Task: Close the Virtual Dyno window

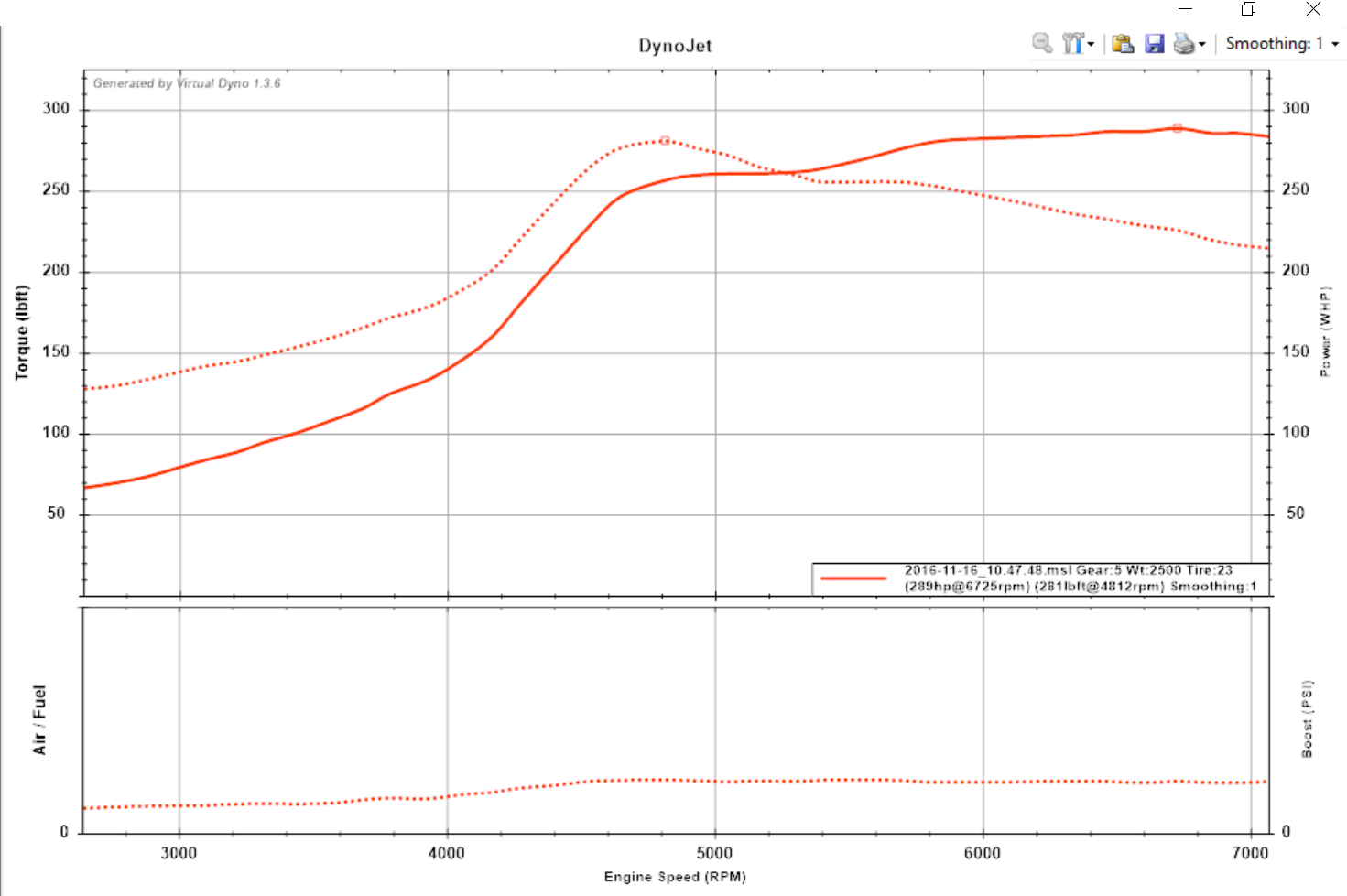Action: click(x=1313, y=9)
